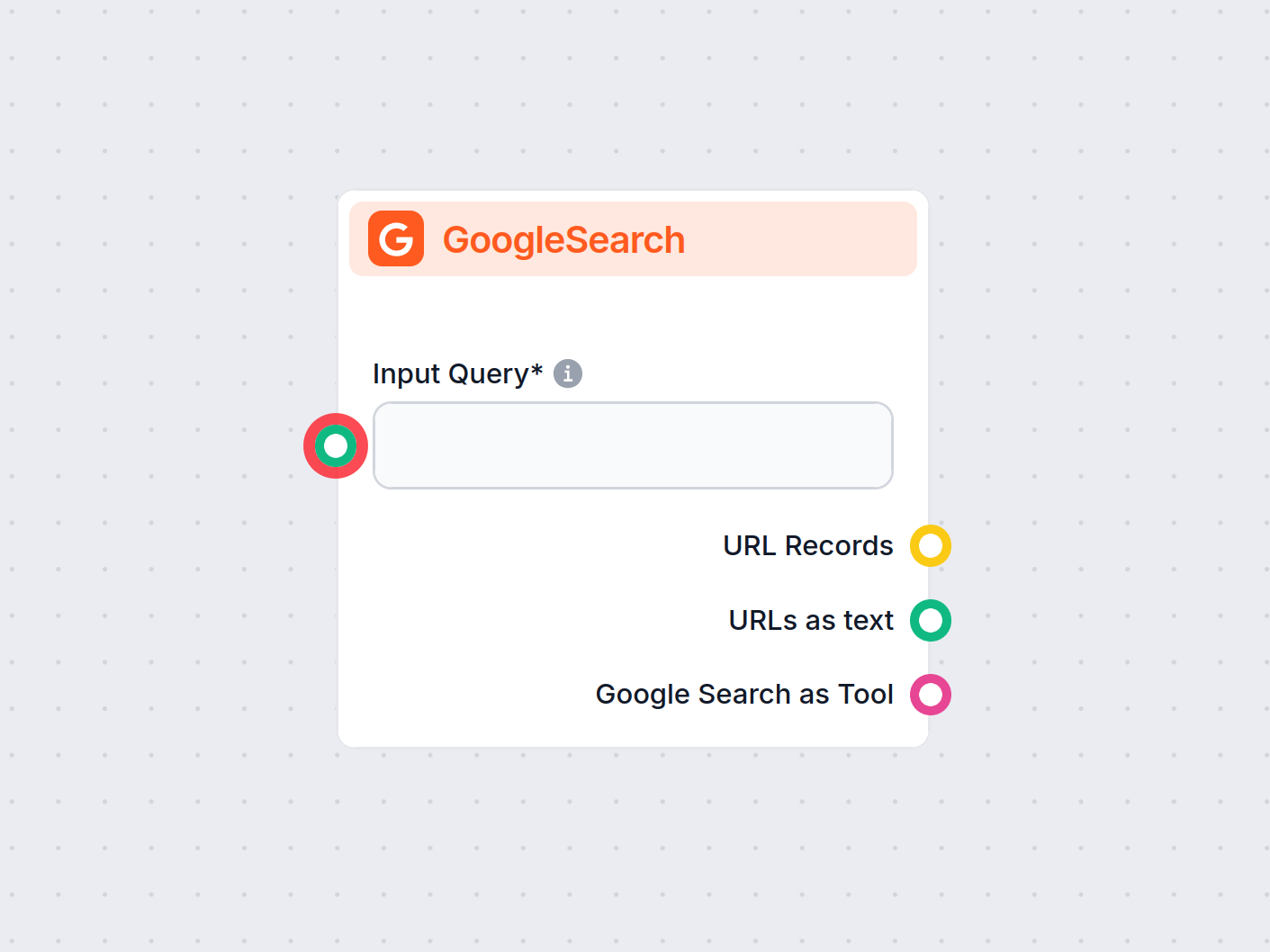The image size is (1270, 952).
Task: Click the required asterisk after Input Query
Action: pos(537,370)
